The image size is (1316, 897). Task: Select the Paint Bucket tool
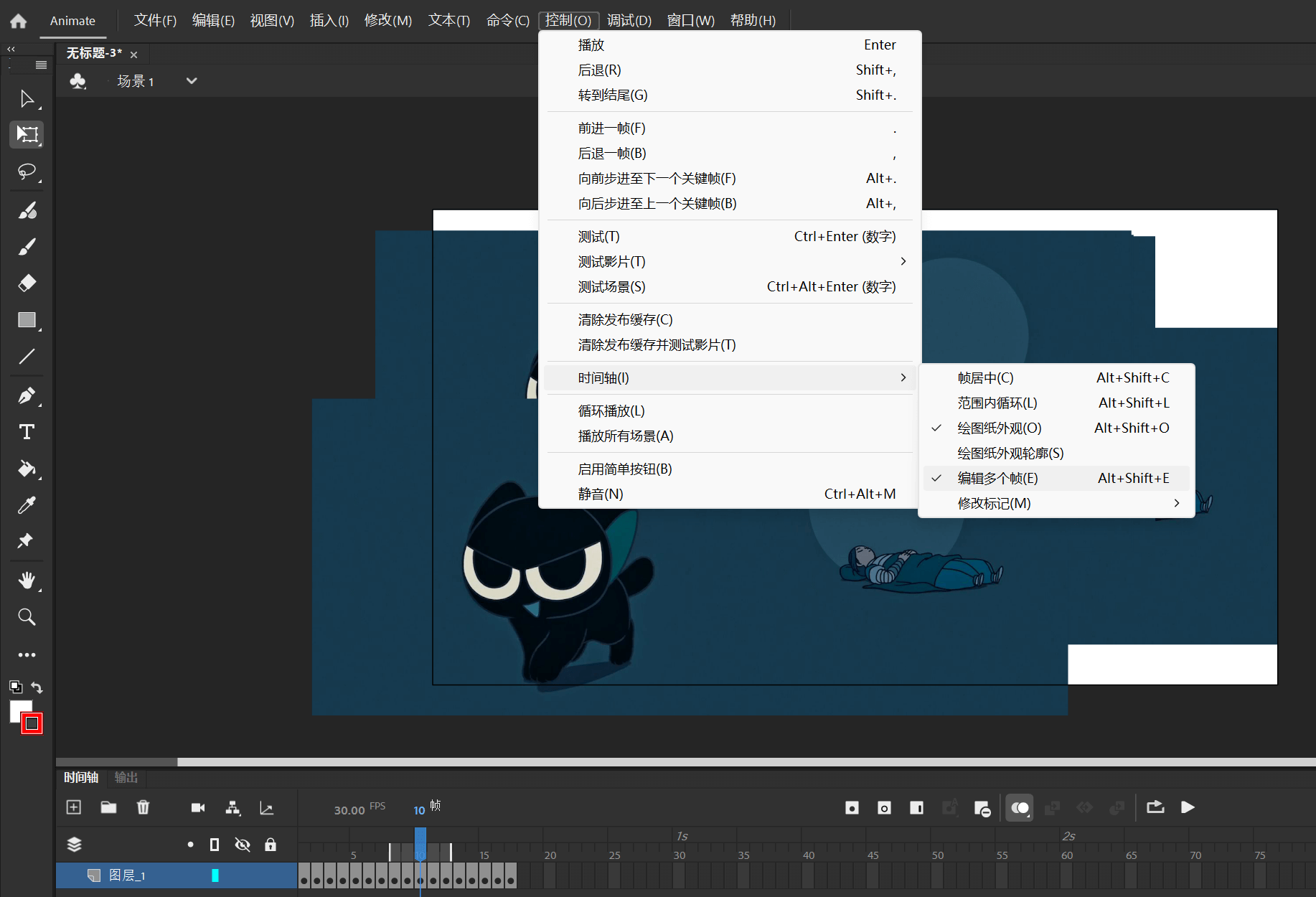(27, 469)
